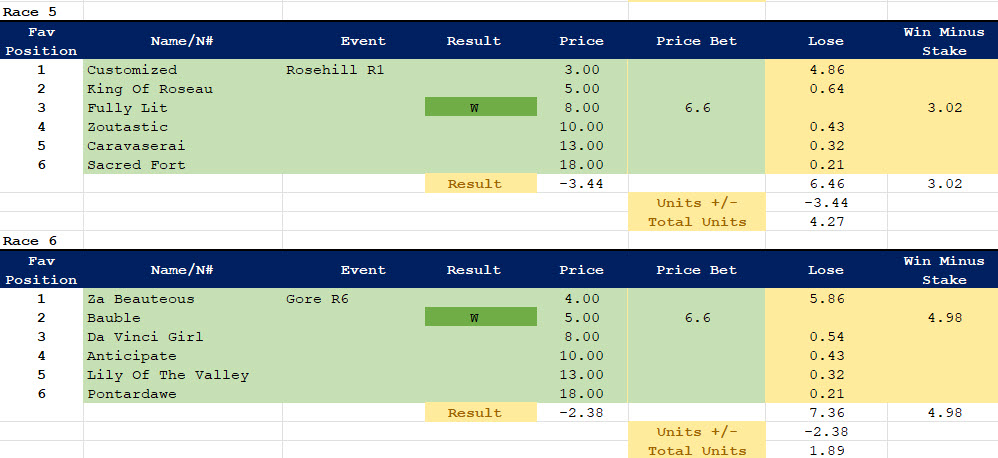Click the Zoutastic name cell

pyautogui.click(x=128, y=127)
